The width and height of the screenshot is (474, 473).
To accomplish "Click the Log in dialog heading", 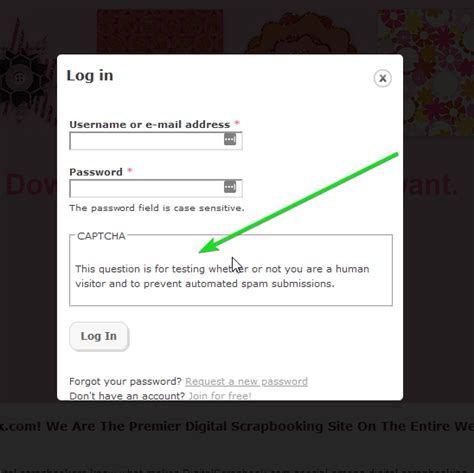I will pyautogui.click(x=90, y=76).
